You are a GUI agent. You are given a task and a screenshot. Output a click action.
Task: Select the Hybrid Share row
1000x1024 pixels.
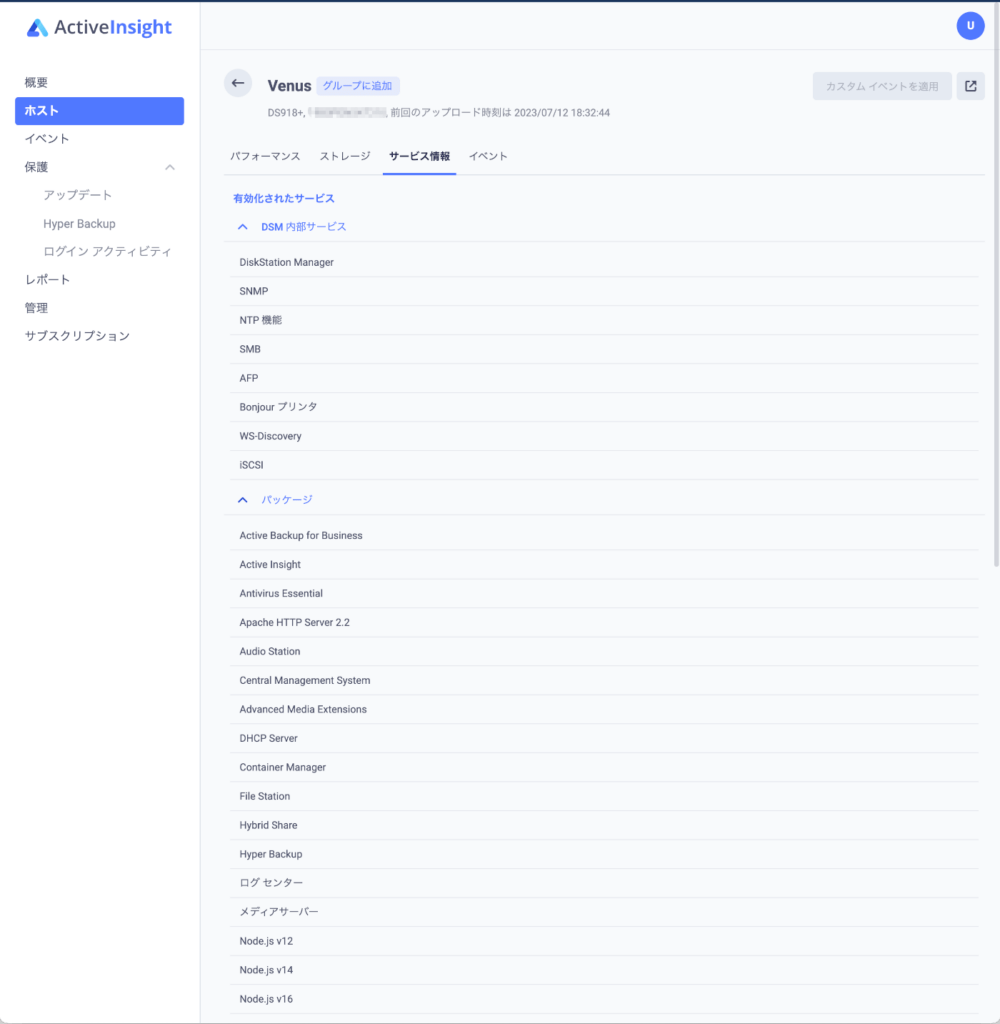click(x=604, y=825)
